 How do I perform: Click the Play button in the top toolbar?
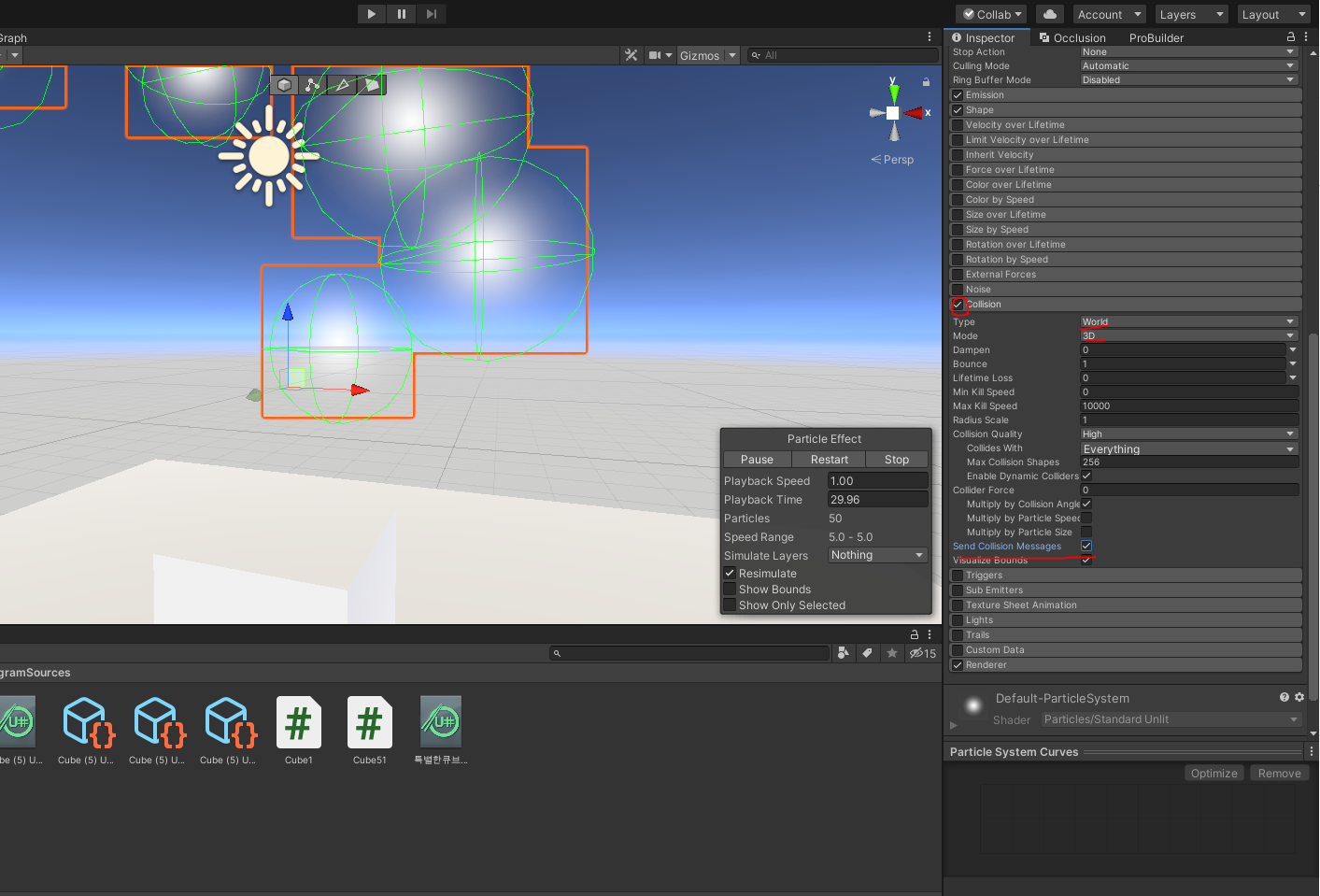pos(372,14)
